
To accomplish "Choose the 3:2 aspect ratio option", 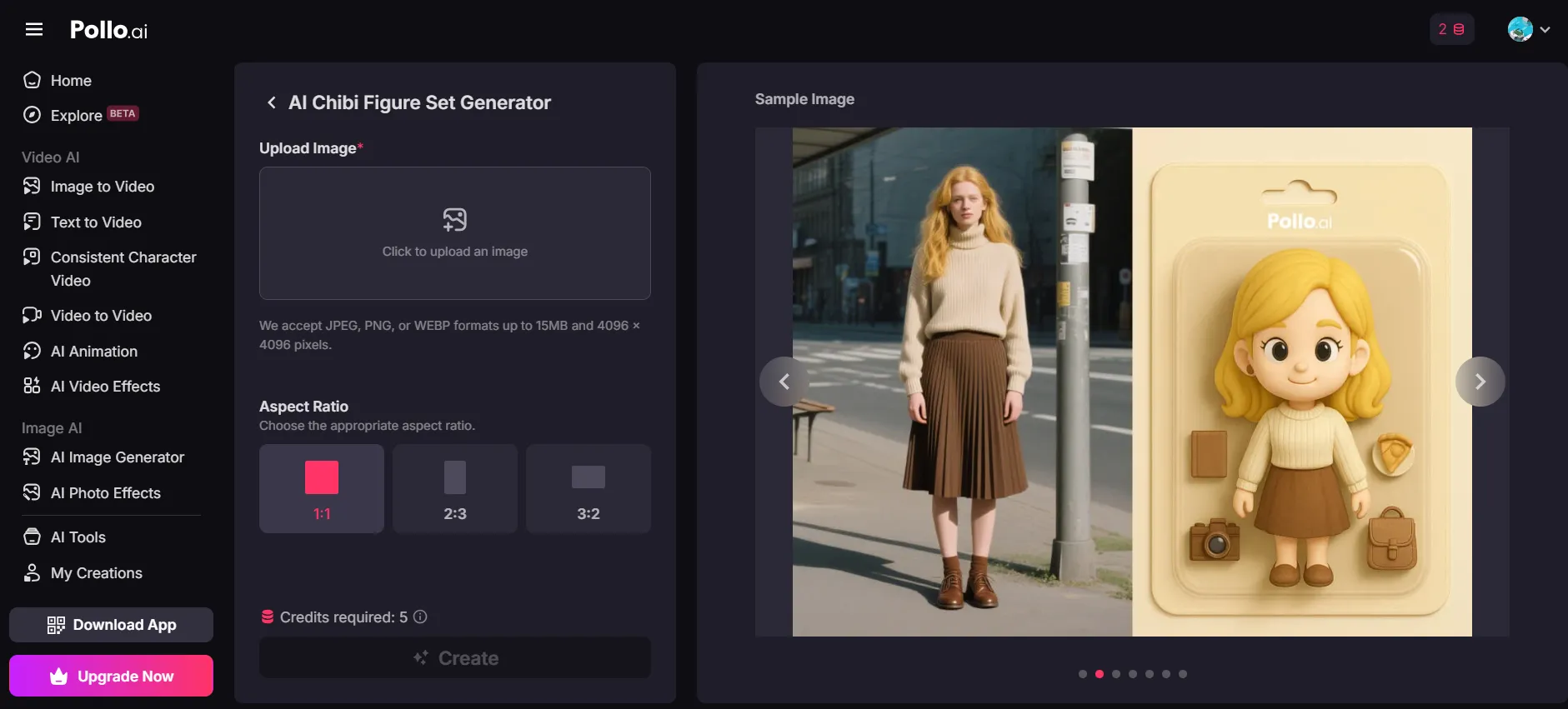I will point(589,489).
